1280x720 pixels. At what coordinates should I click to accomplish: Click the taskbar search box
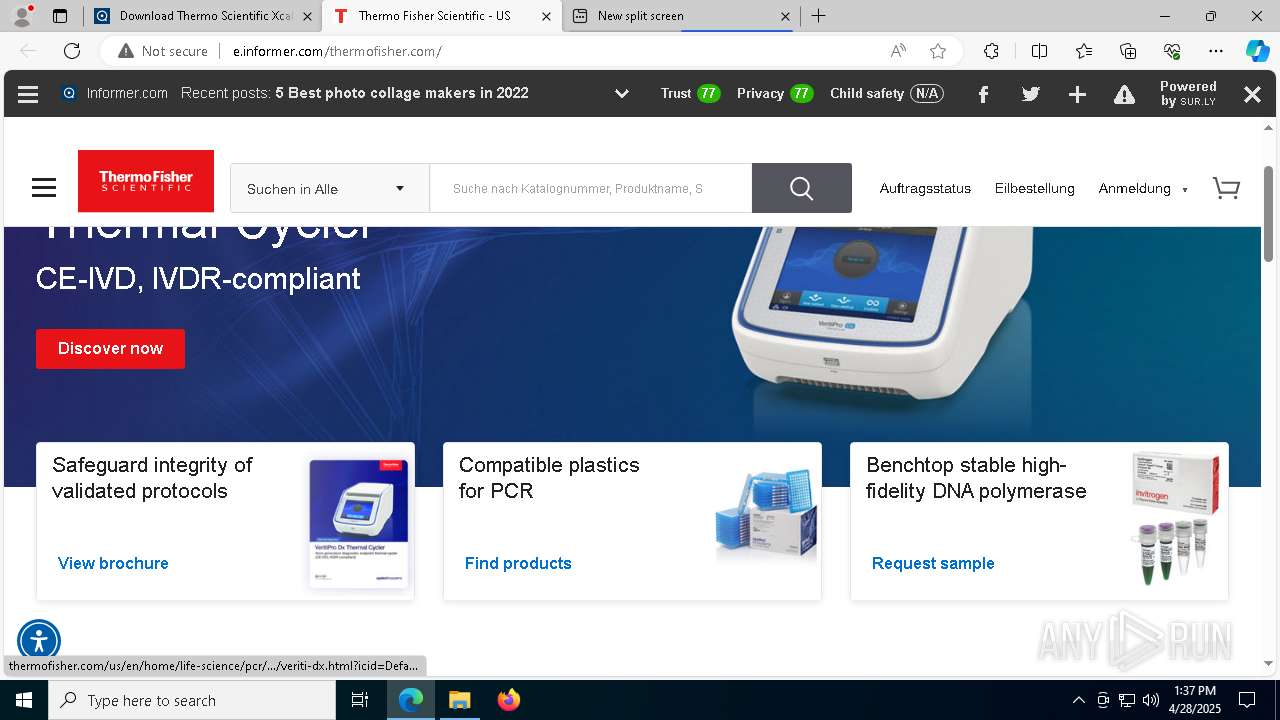(x=192, y=700)
